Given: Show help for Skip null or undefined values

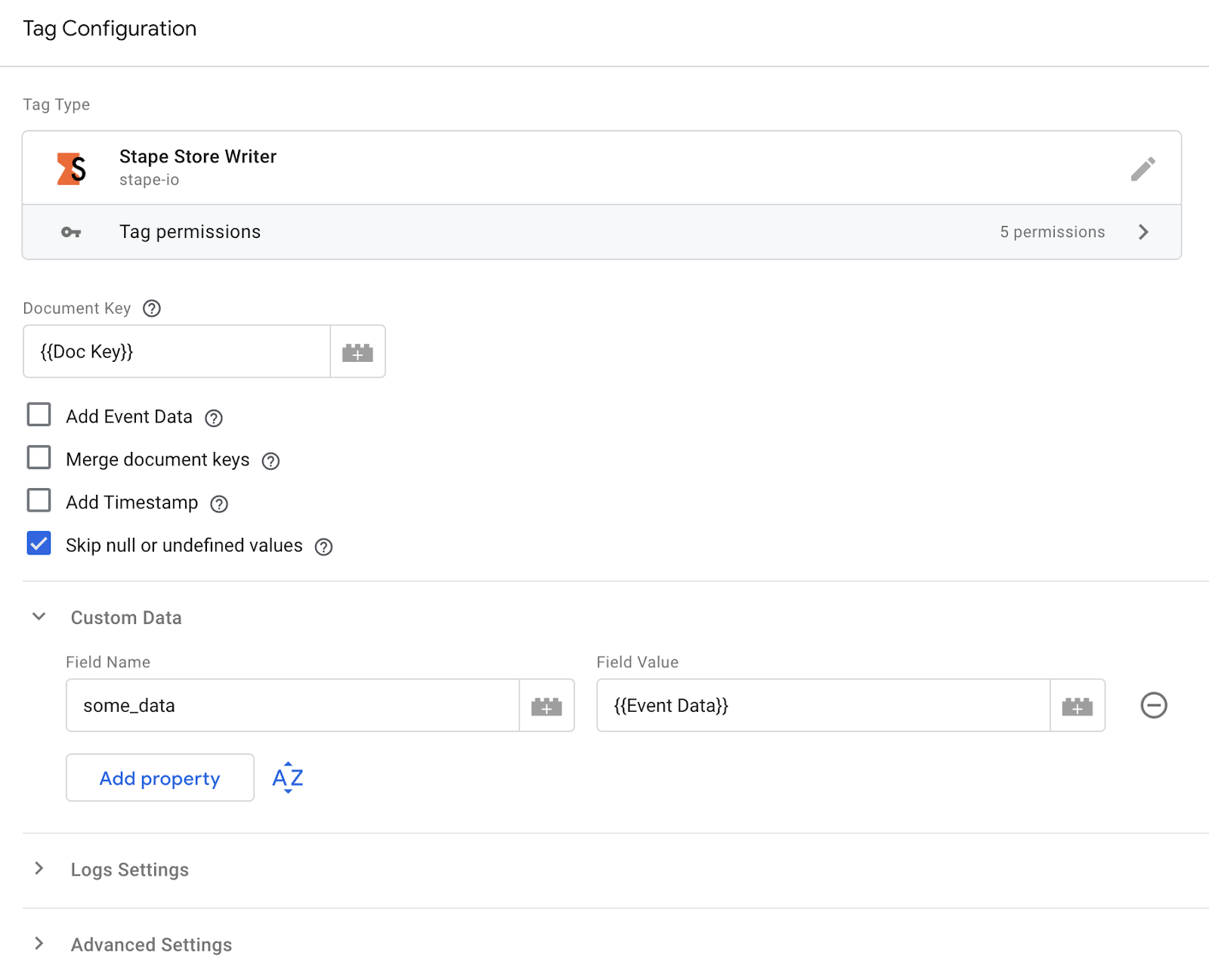Looking at the screenshot, I should click(x=323, y=547).
